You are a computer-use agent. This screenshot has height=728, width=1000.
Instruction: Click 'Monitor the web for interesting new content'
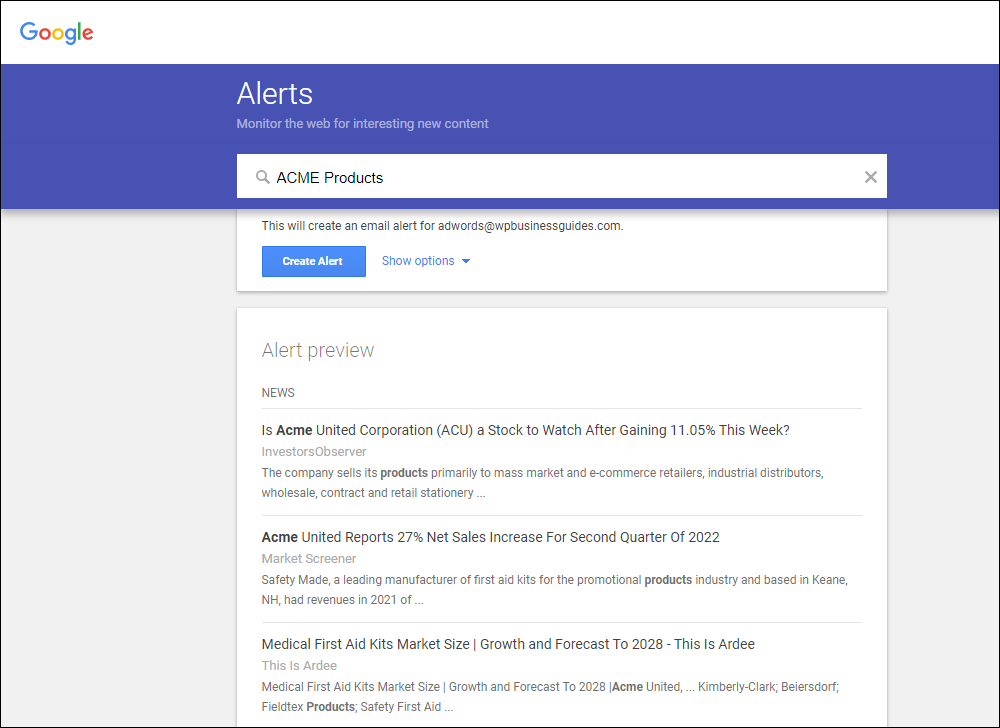(362, 124)
